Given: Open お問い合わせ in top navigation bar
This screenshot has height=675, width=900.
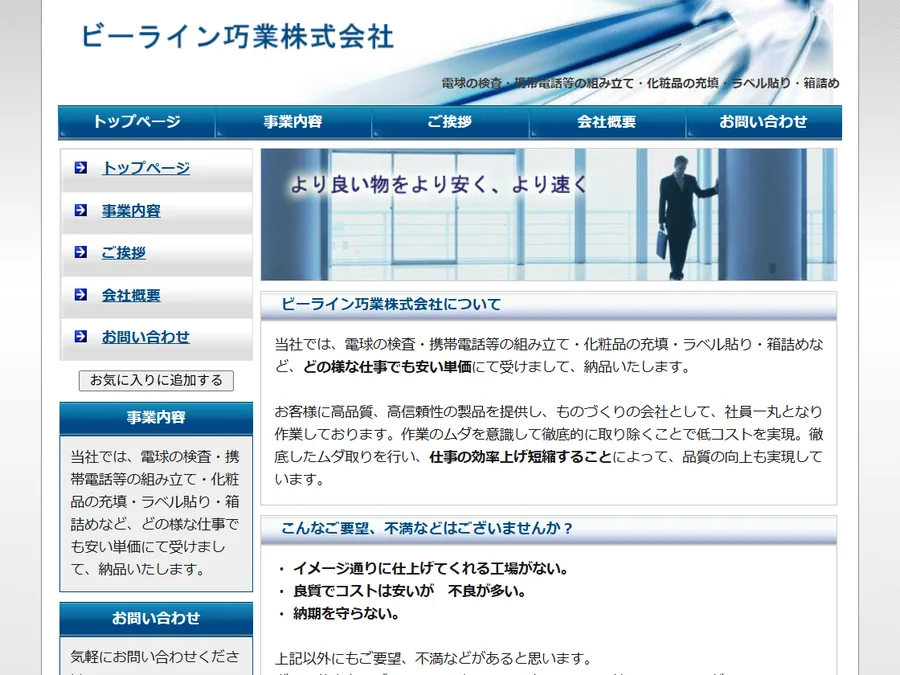Looking at the screenshot, I should (x=763, y=122).
